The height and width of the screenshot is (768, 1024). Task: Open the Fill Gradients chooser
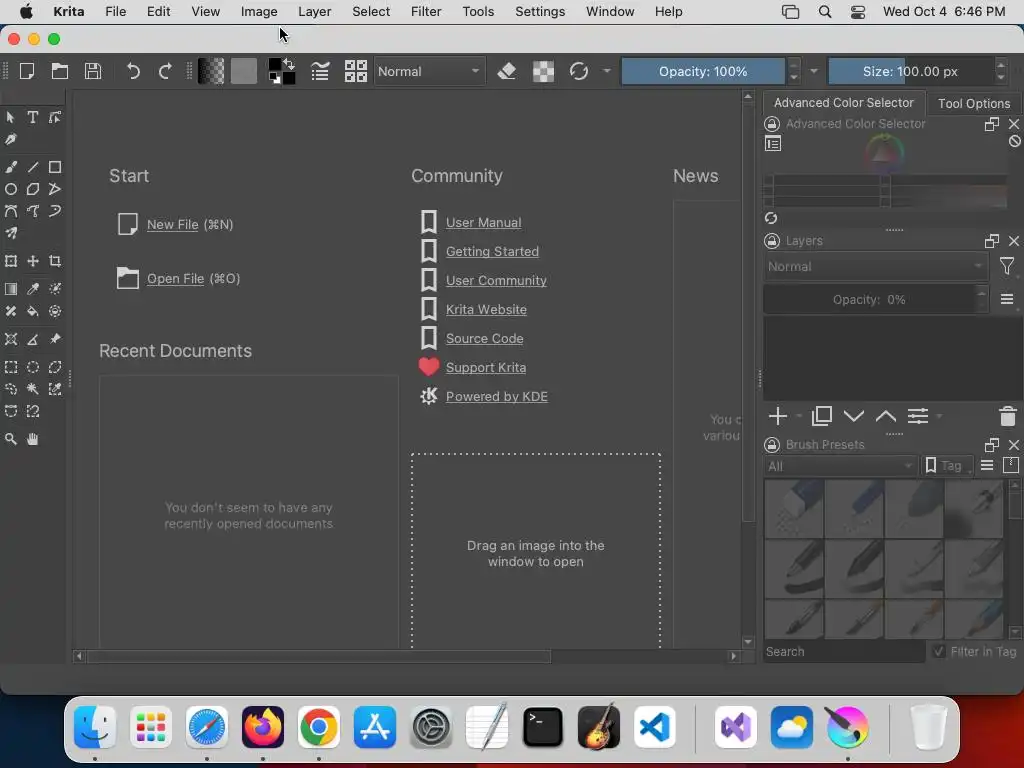(211, 71)
